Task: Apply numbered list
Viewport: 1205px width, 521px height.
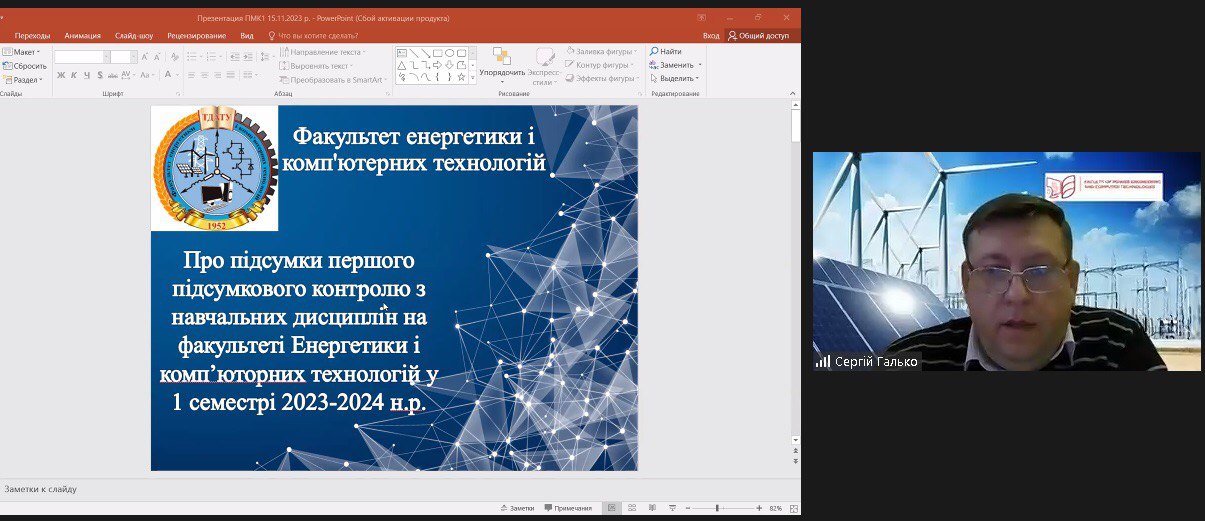Action: pyautogui.click(x=213, y=57)
